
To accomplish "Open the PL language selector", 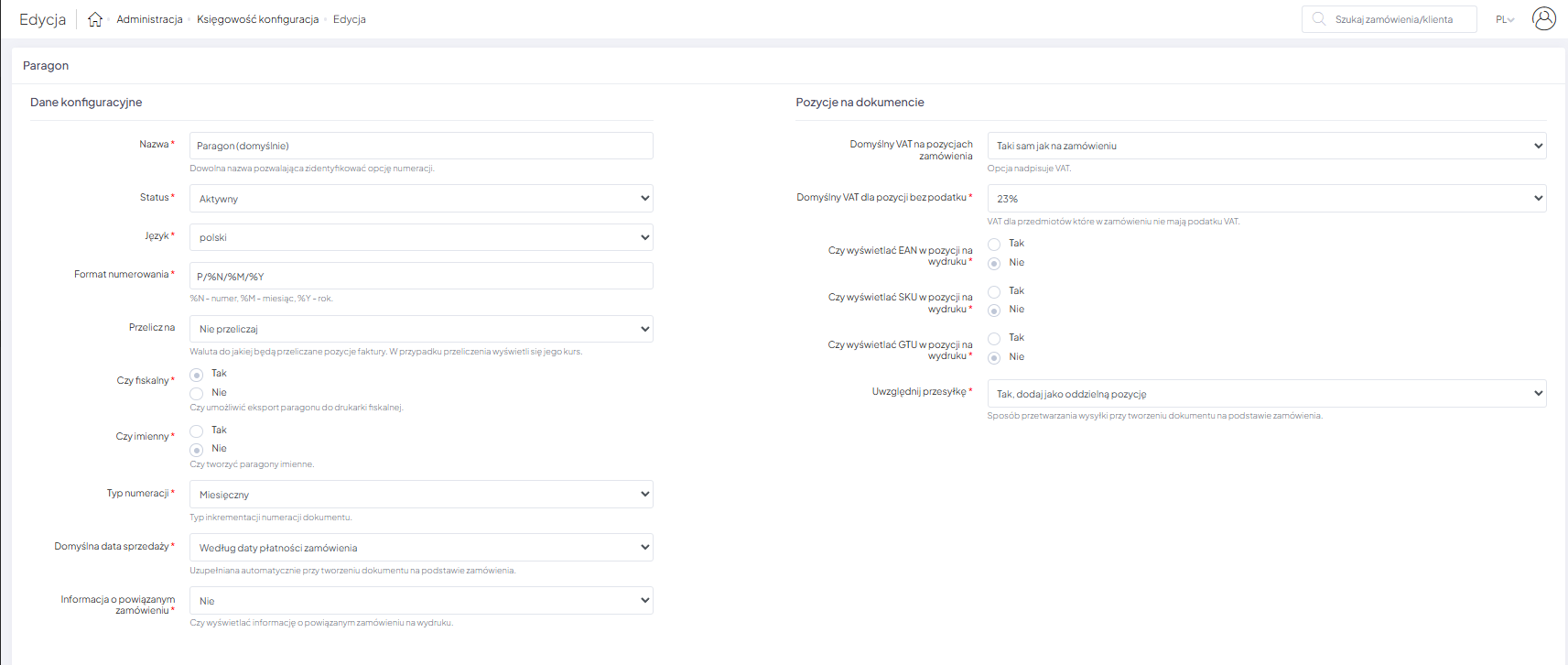I will 1504,19.
